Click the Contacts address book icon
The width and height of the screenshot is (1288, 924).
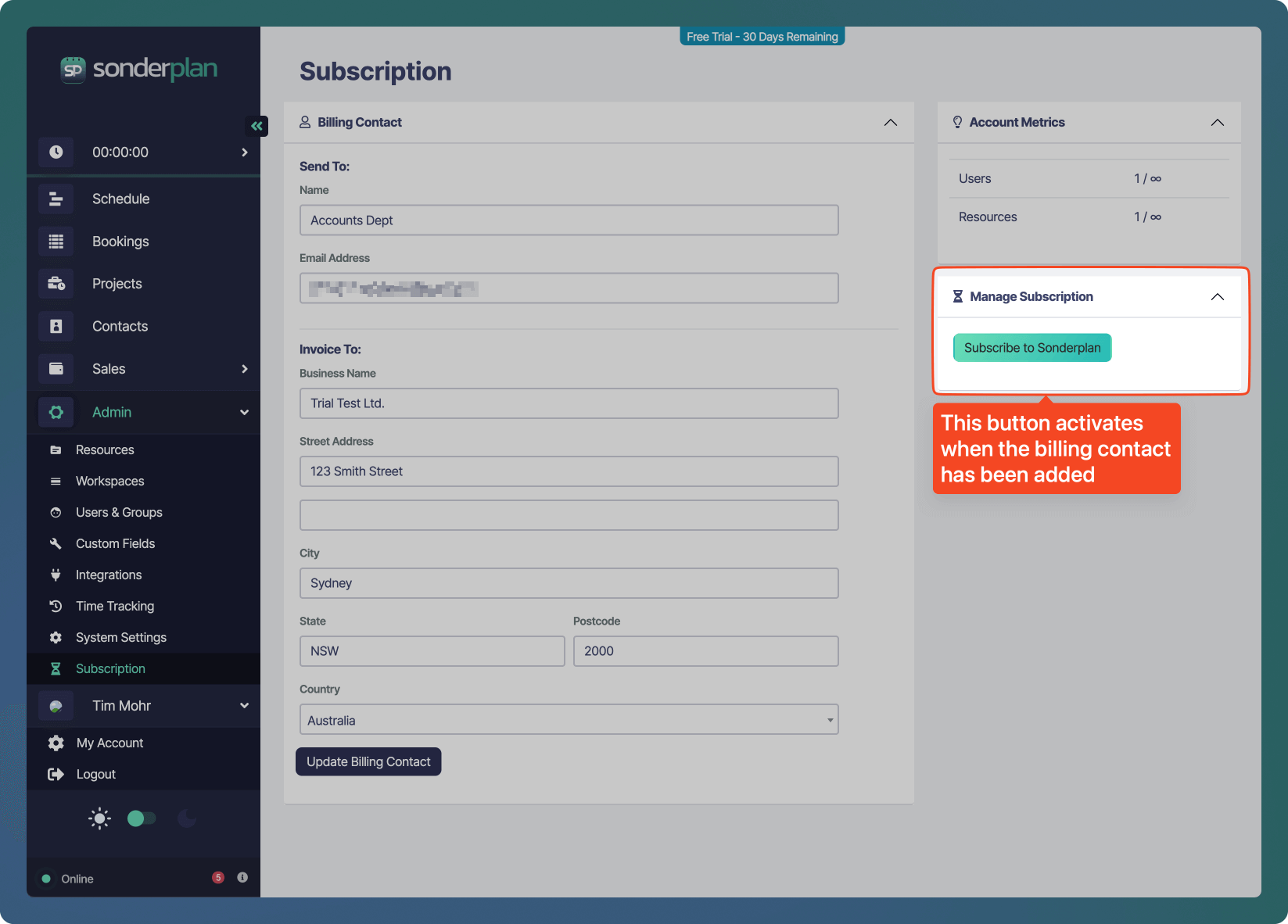click(56, 327)
